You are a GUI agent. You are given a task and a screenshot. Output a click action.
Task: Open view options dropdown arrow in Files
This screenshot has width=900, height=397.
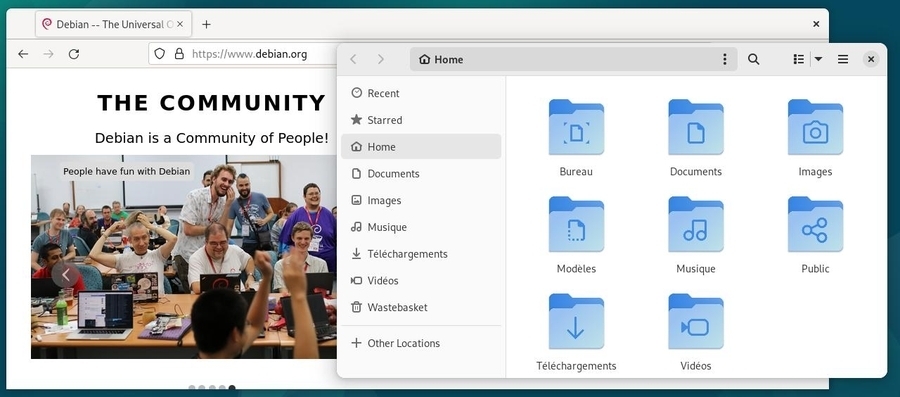tap(818, 59)
